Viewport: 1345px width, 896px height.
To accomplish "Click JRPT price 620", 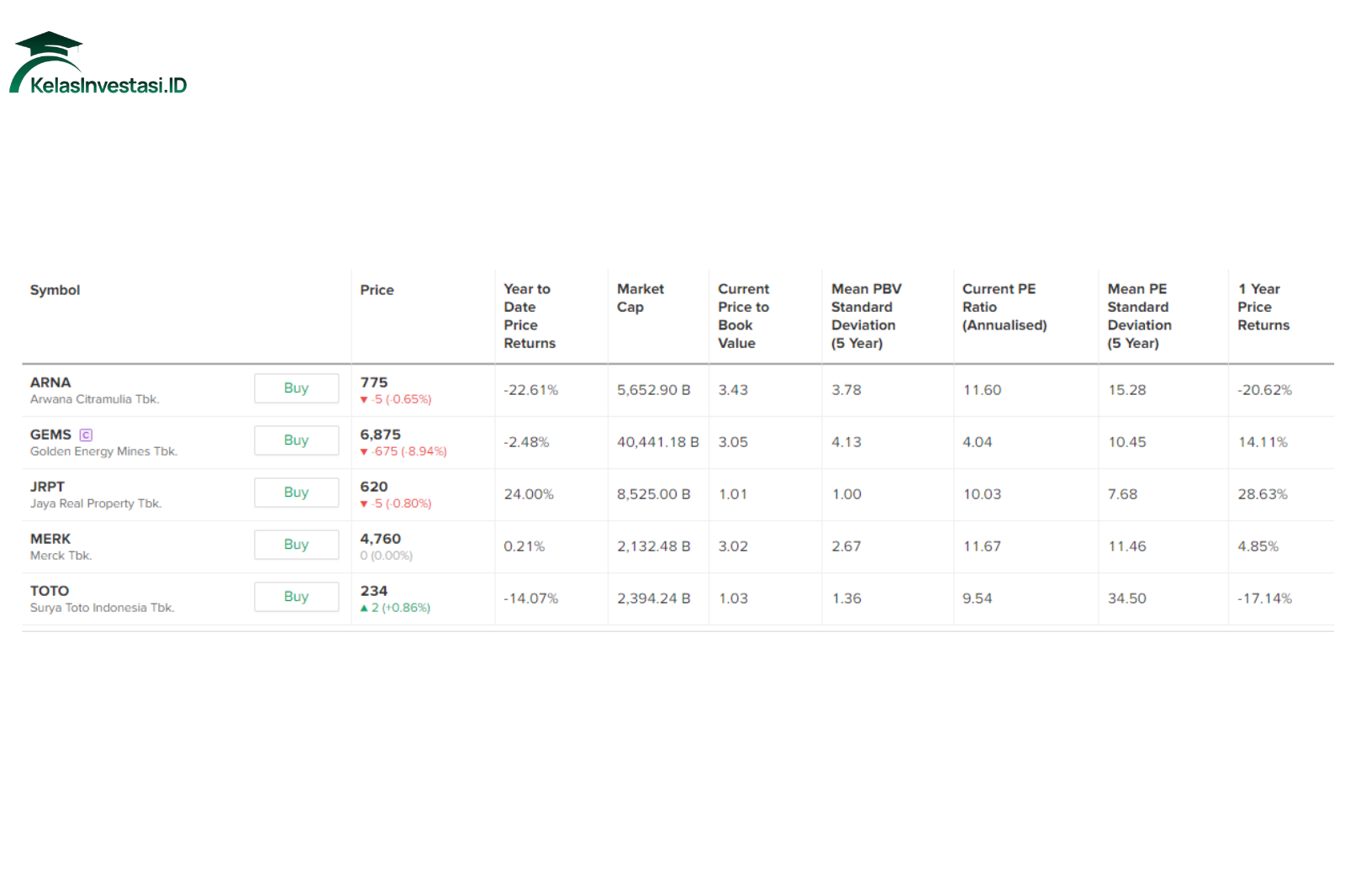I will point(374,487).
